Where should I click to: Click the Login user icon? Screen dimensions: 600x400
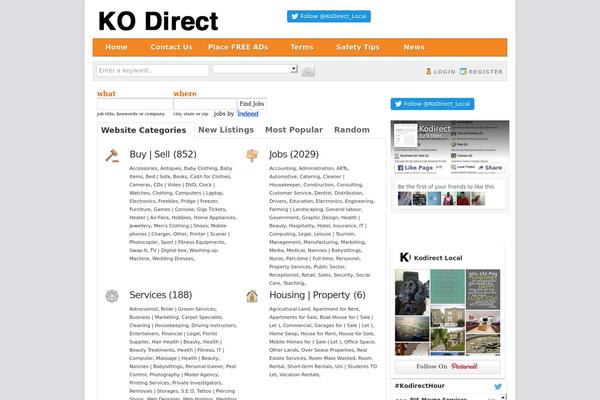(429, 72)
